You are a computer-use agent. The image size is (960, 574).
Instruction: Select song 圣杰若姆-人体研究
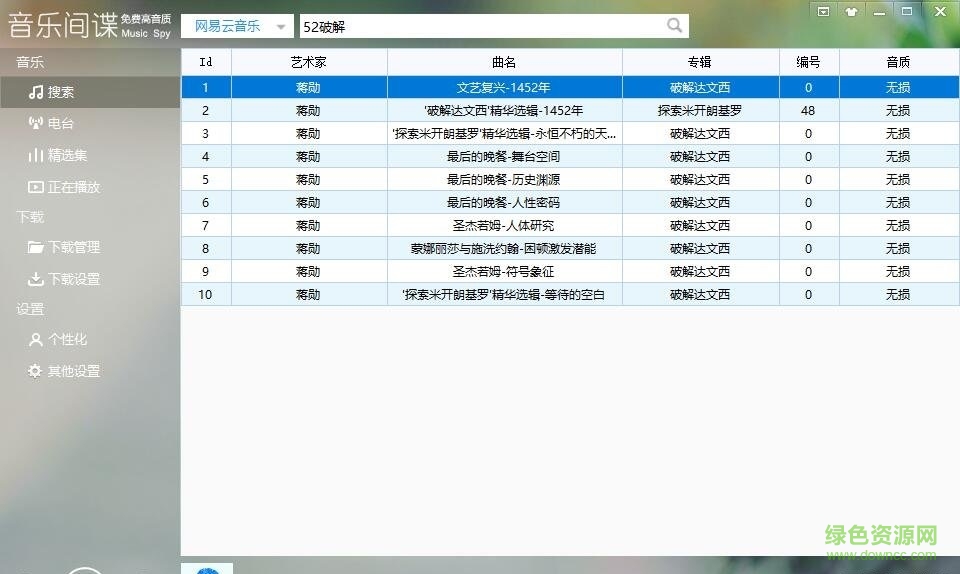point(503,226)
